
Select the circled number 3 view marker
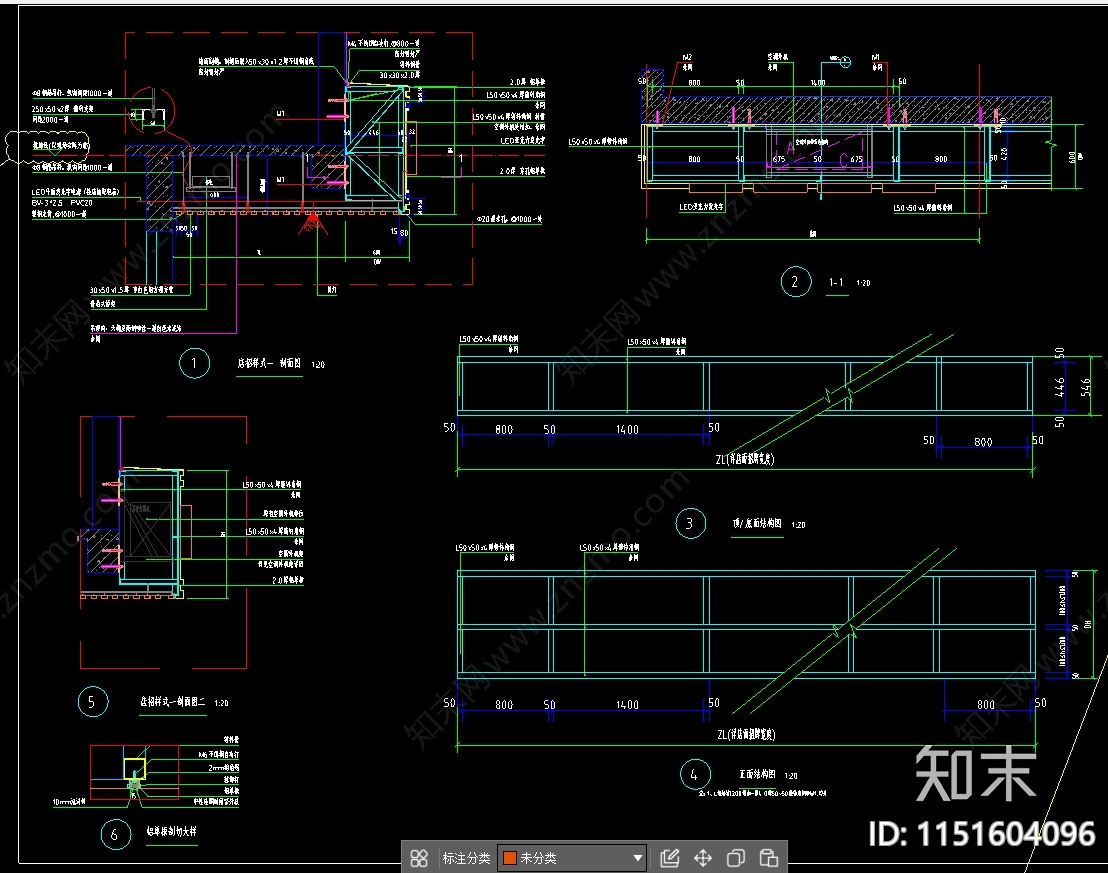690,524
